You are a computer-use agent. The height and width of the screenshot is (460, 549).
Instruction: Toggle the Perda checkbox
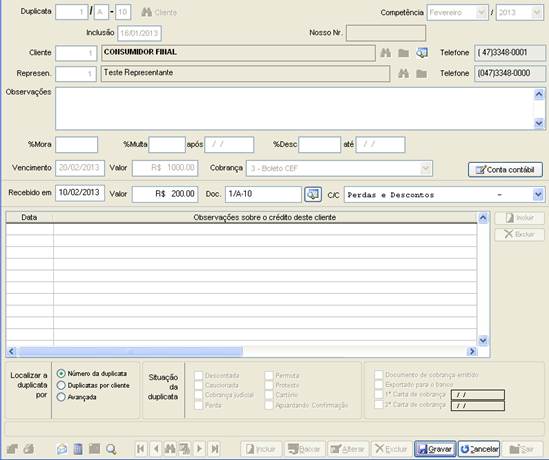pyautogui.click(x=199, y=405)
